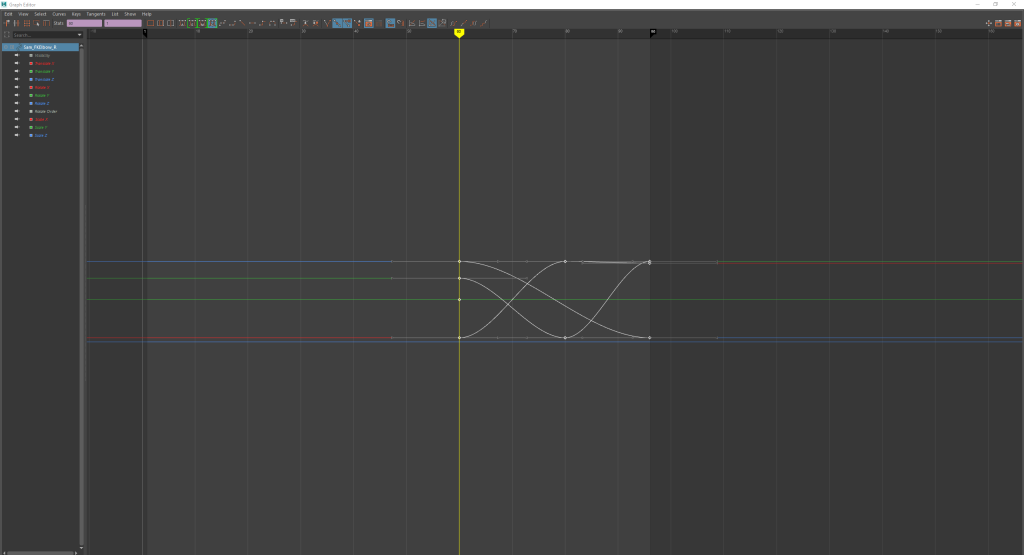Mute the Translate Z channel
Viewport: 1024px width, 555px height.
coord(17,79)
